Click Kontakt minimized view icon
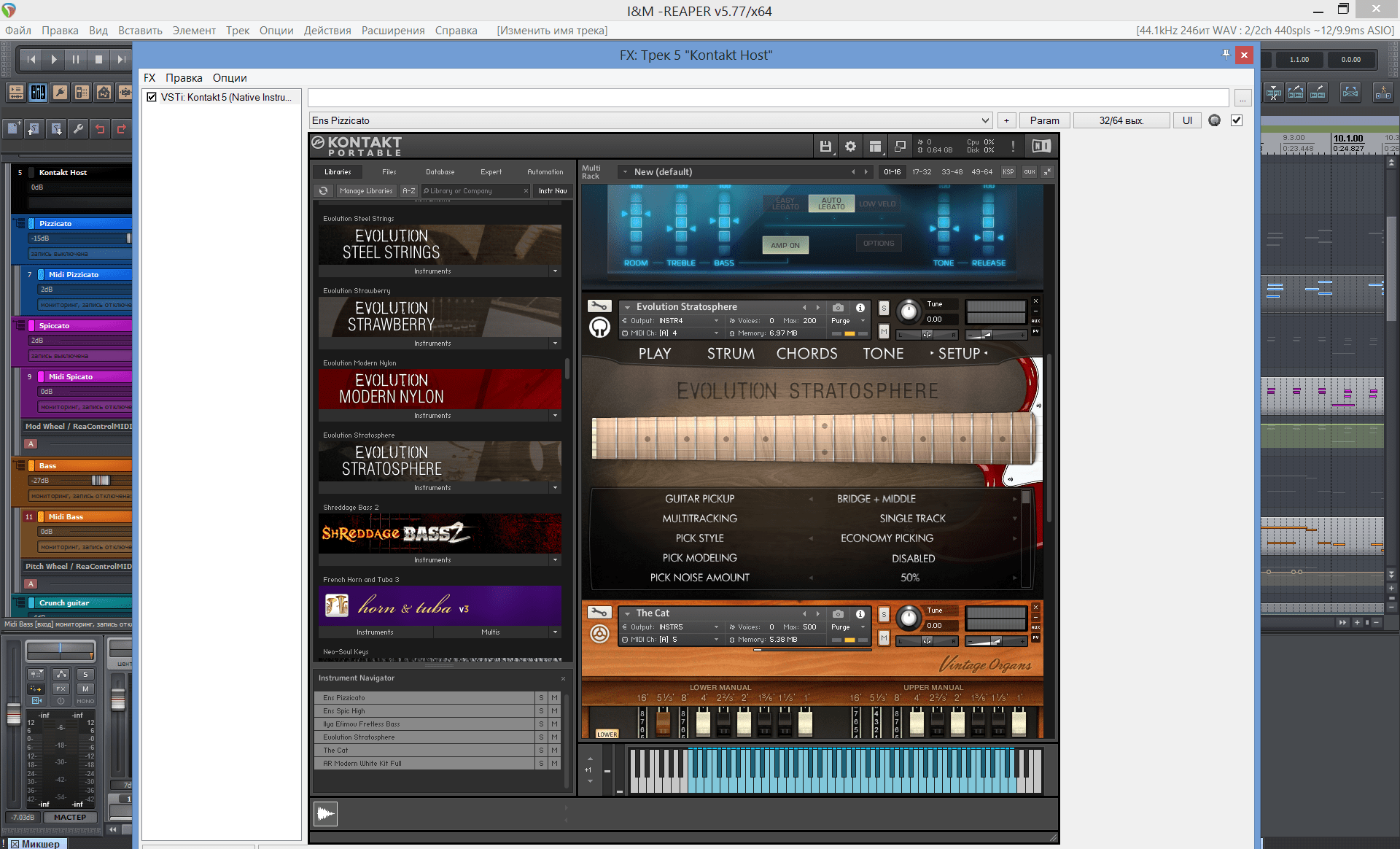 (x=900, y=146)
